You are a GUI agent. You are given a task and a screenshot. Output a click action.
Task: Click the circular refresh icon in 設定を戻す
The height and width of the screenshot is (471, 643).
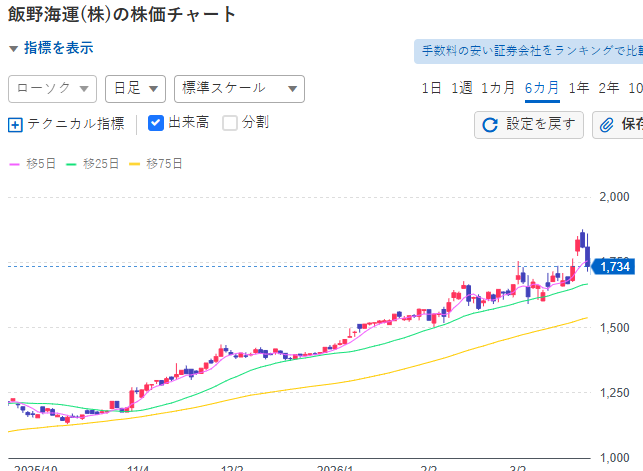click(490, 125)
